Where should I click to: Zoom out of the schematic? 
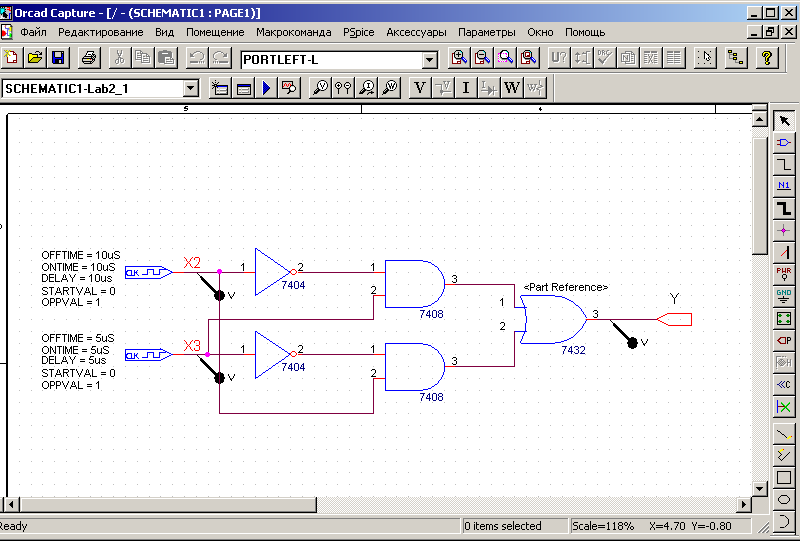coord(482,58)
